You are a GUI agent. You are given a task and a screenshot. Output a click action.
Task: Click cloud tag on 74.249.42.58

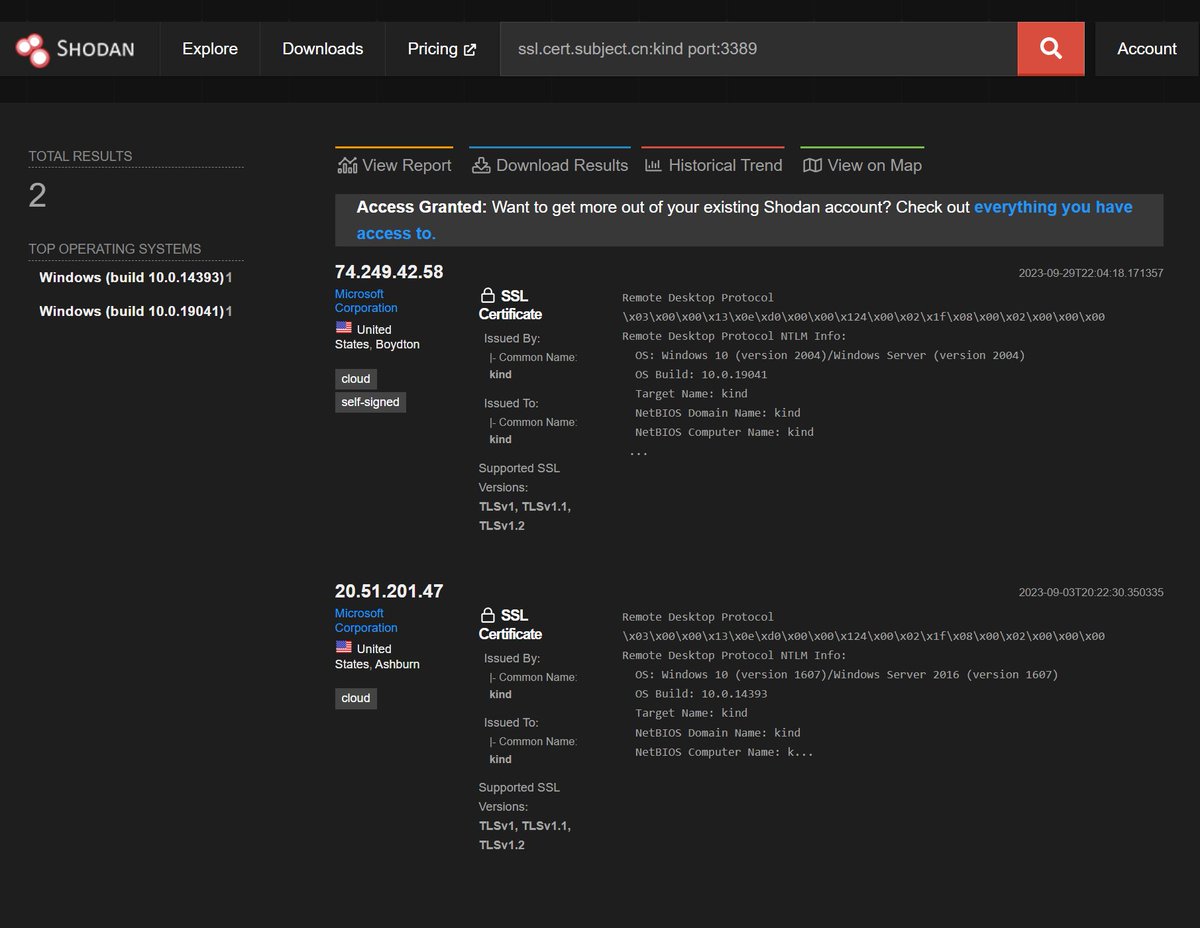tap(356, 379)
